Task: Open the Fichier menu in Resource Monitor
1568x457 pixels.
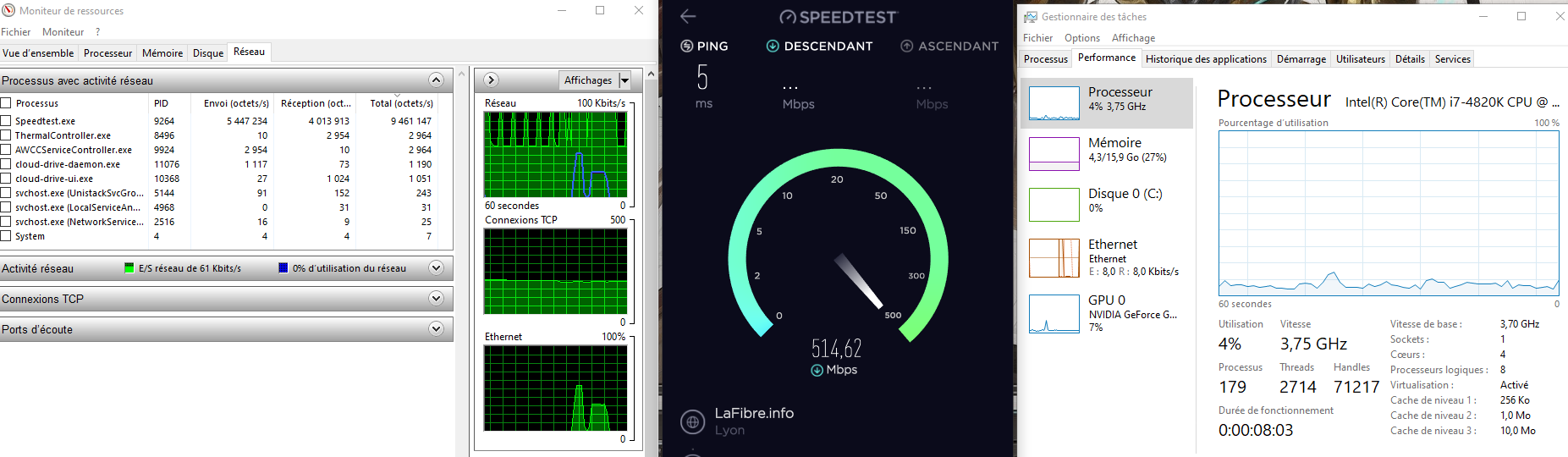Action: pos(15,32)
